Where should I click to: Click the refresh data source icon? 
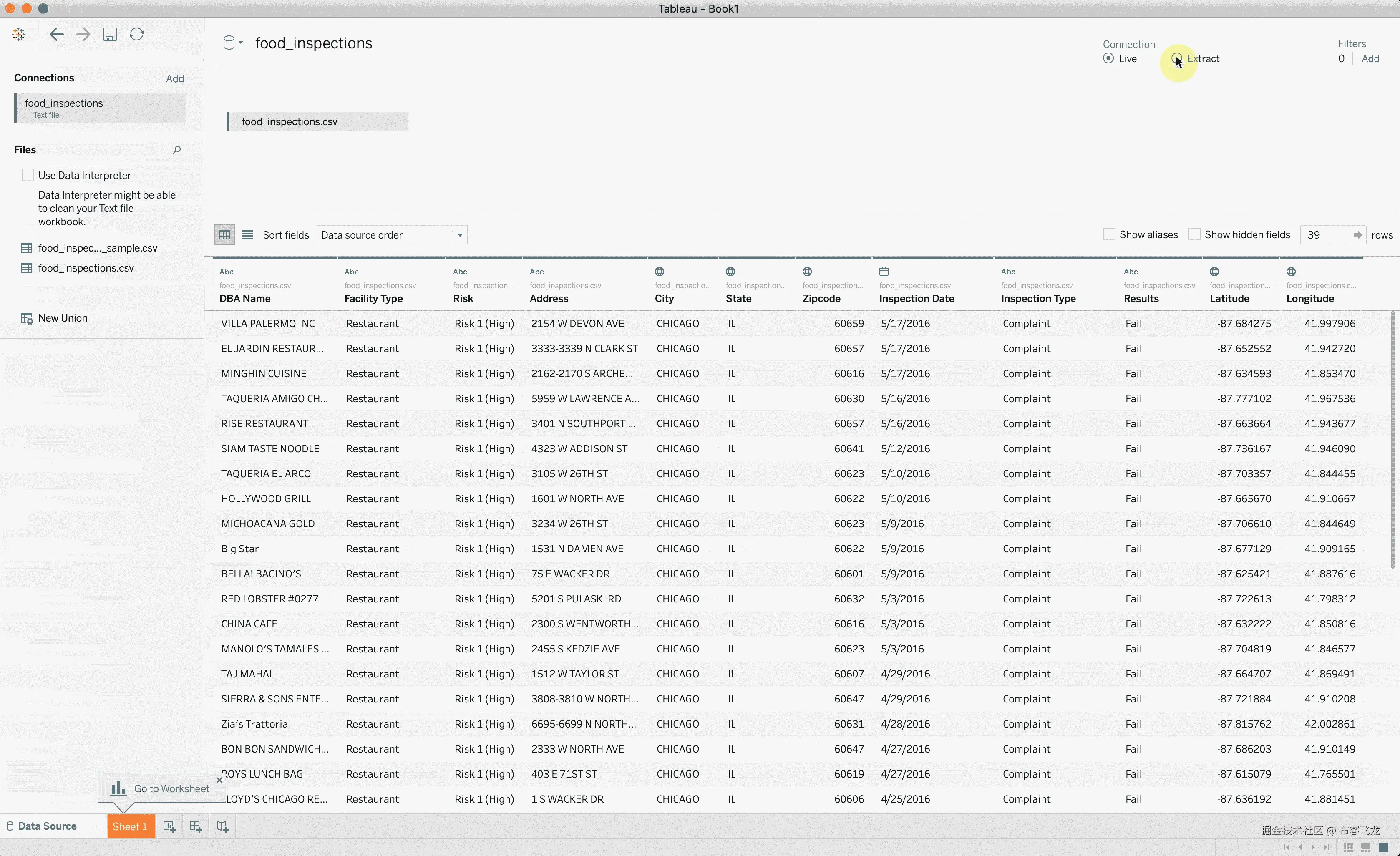point(136,35)
